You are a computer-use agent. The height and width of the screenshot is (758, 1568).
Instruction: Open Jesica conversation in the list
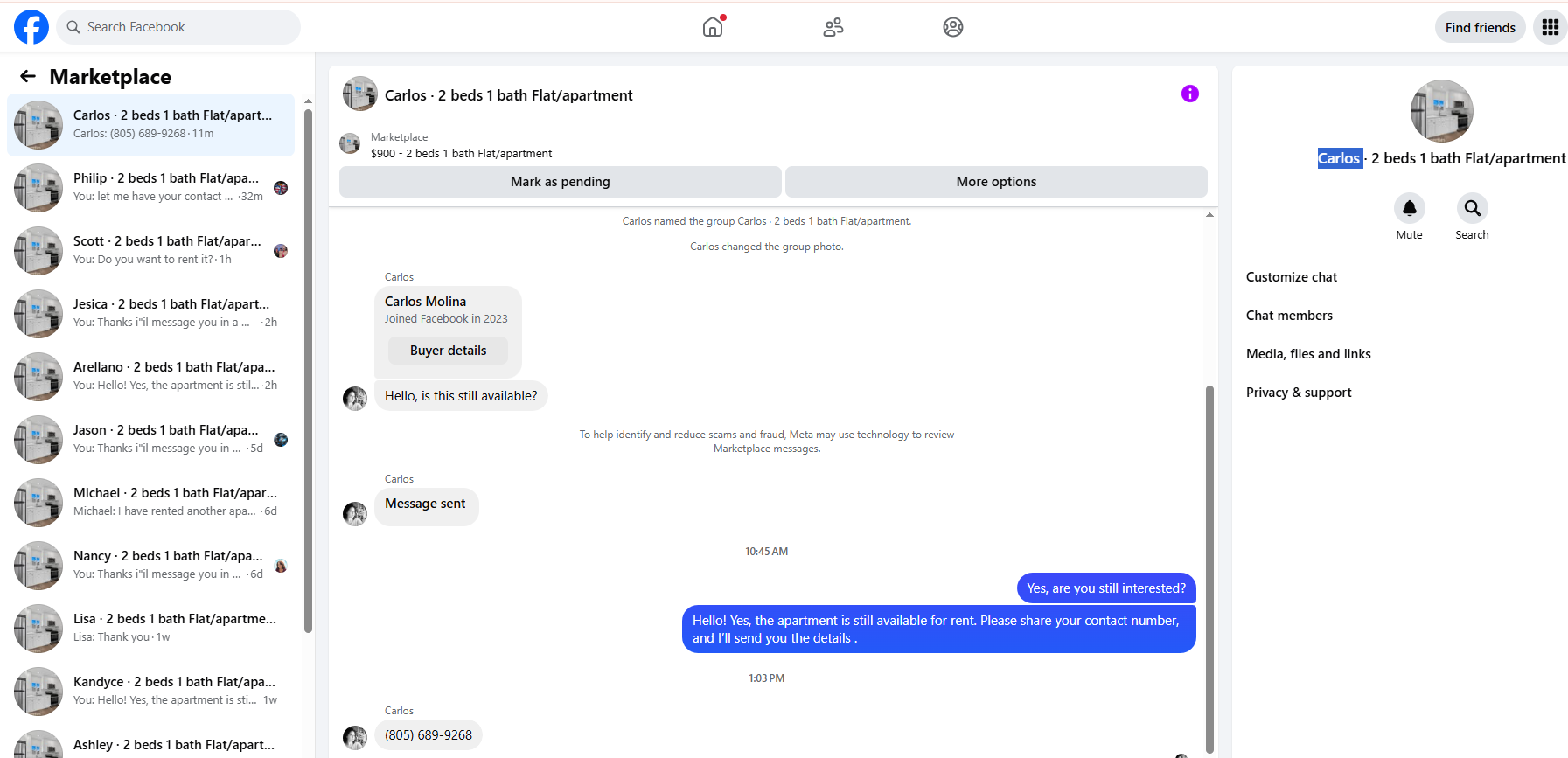[150, 314]
